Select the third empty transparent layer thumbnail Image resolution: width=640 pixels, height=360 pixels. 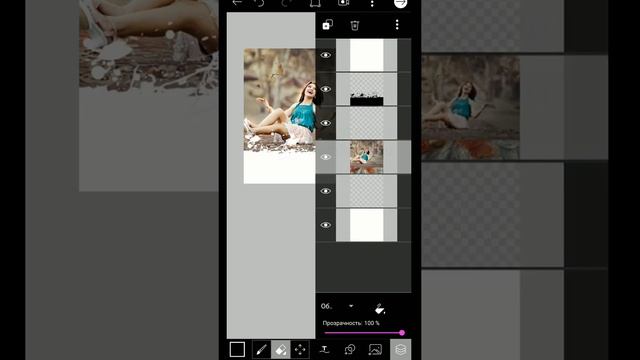pyautogui.click(x=367, y=123)
